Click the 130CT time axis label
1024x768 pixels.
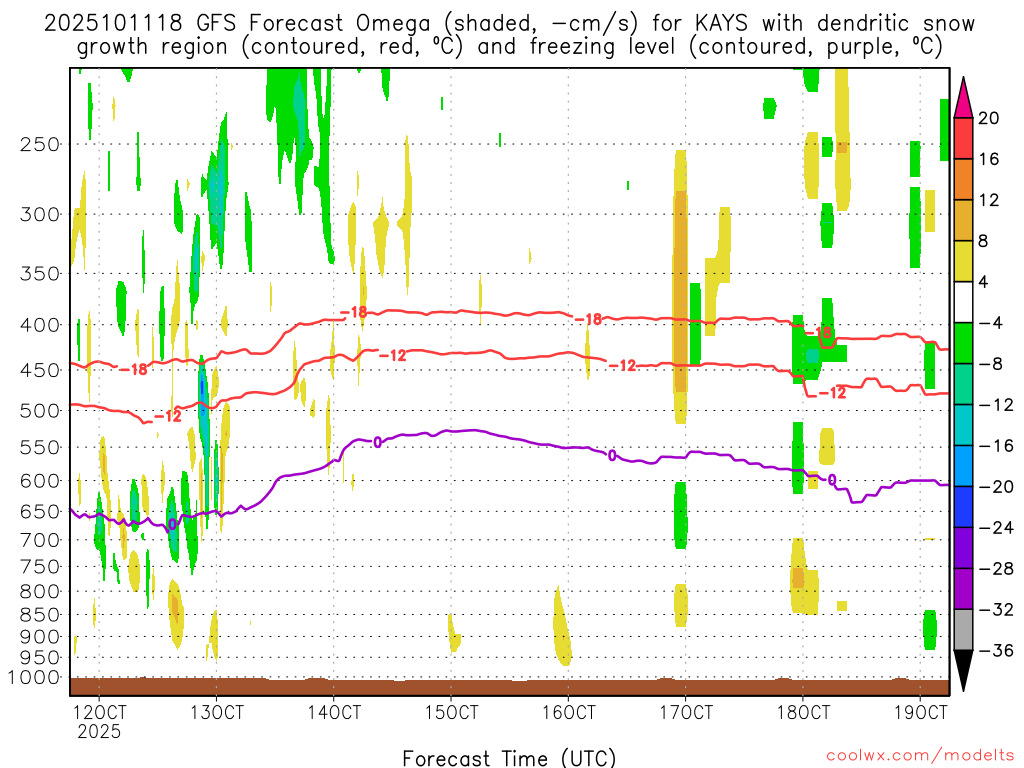(216, 712)
